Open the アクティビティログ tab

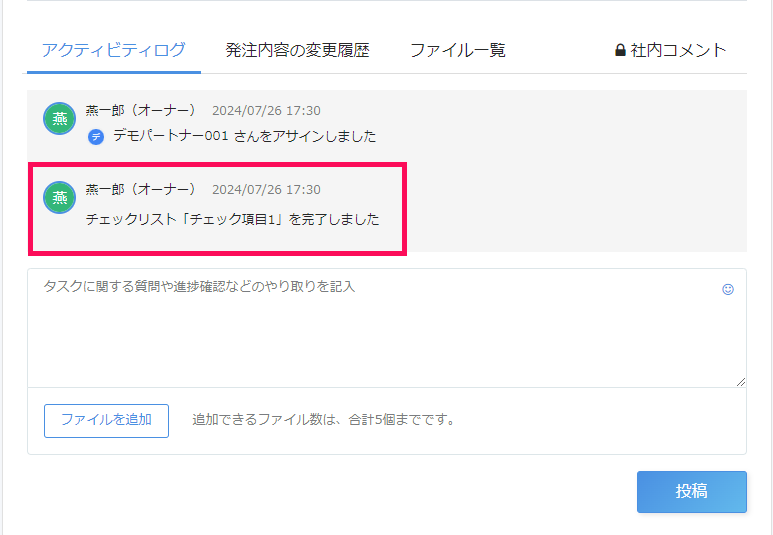pos(113,50)
